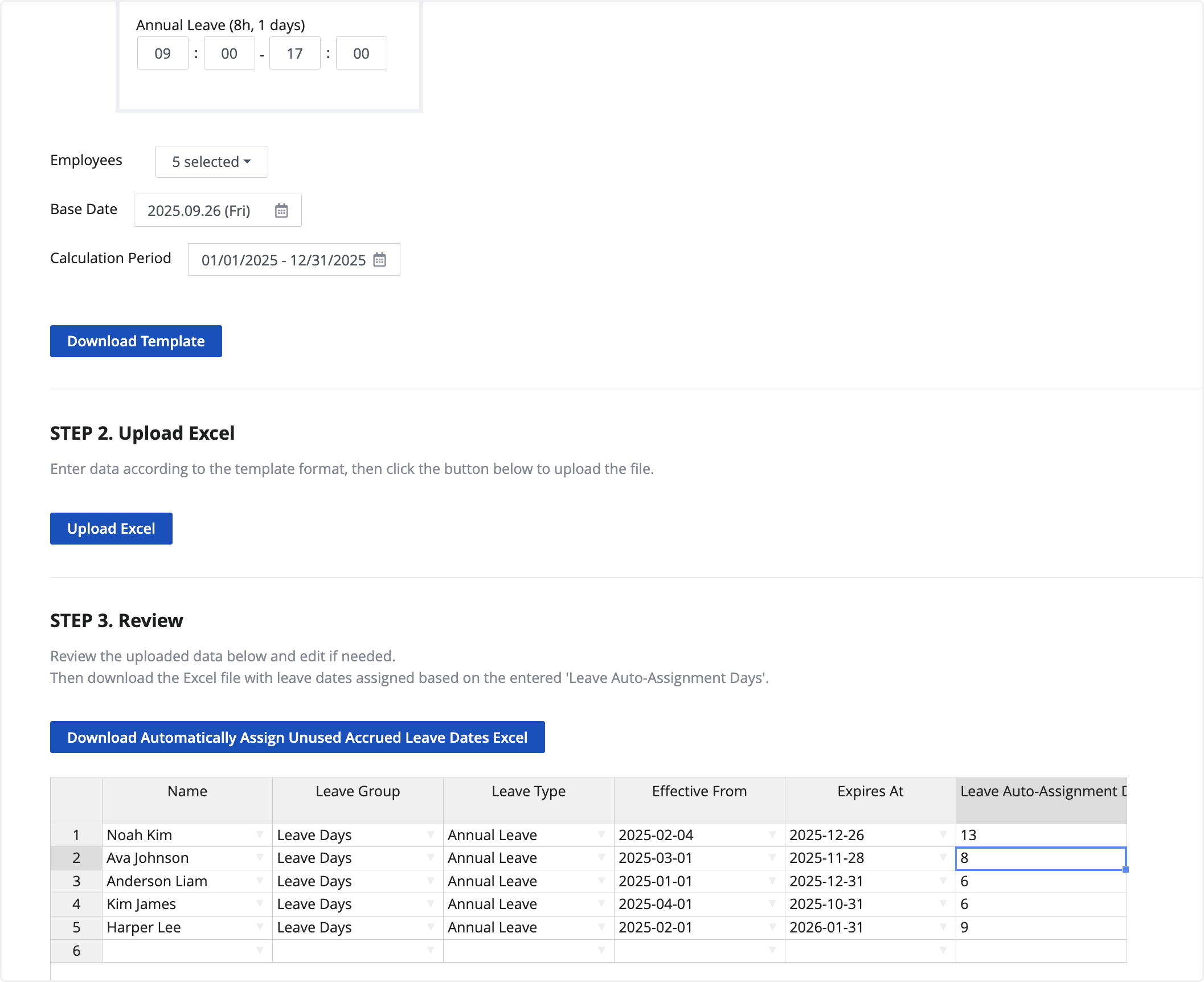
Task: Select row header number 3
Action: click(x=76, y=881)
